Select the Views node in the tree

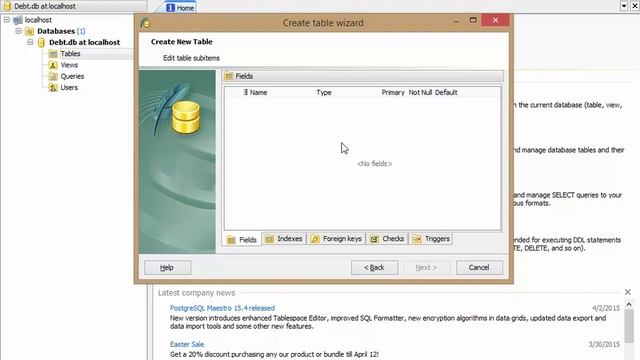coord(69,65)
